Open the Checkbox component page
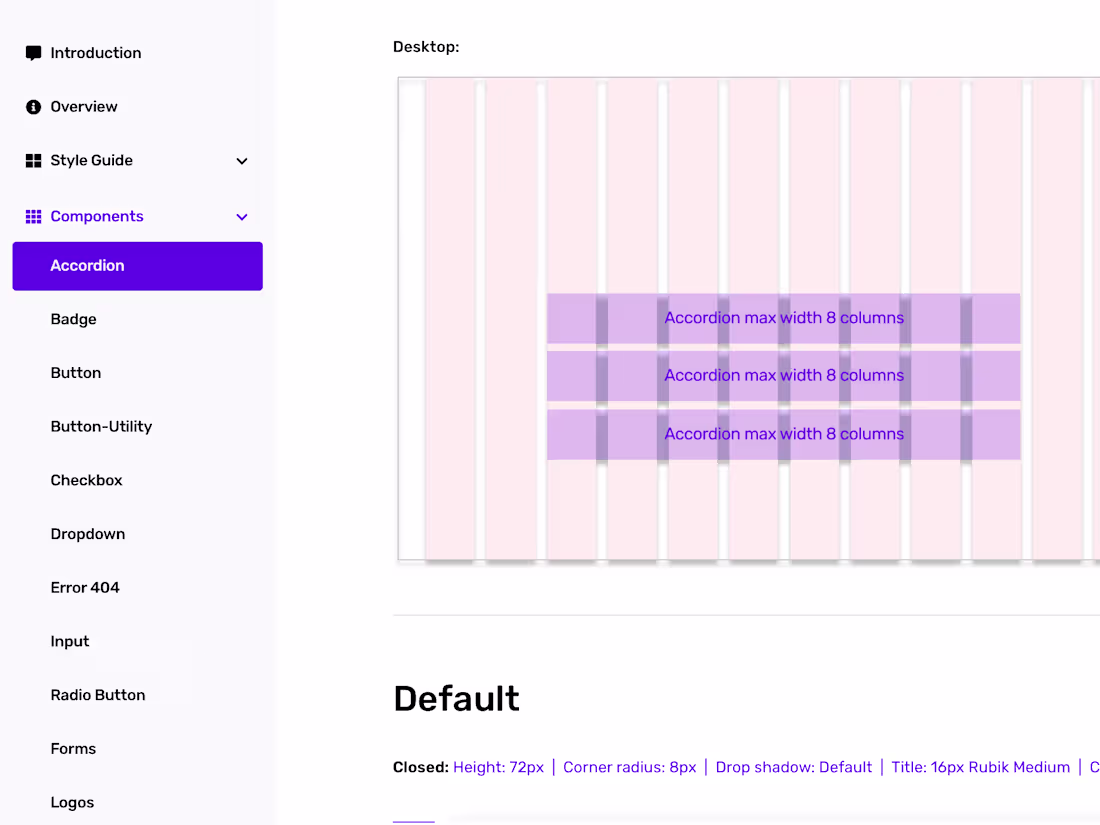Screen dimensions: 1100x825 click(x=86, y=480)
